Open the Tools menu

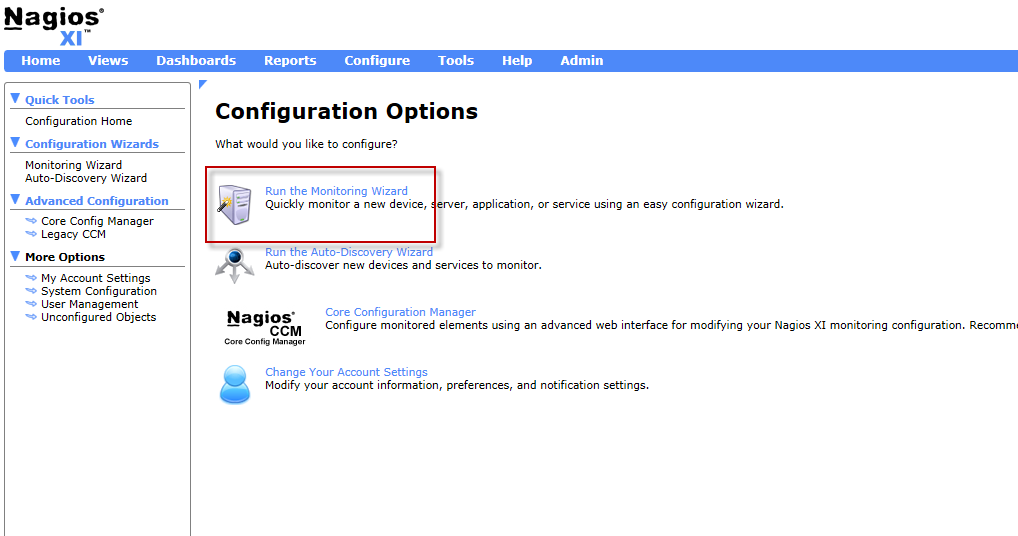pyautogui.click(x=456, y=60)
